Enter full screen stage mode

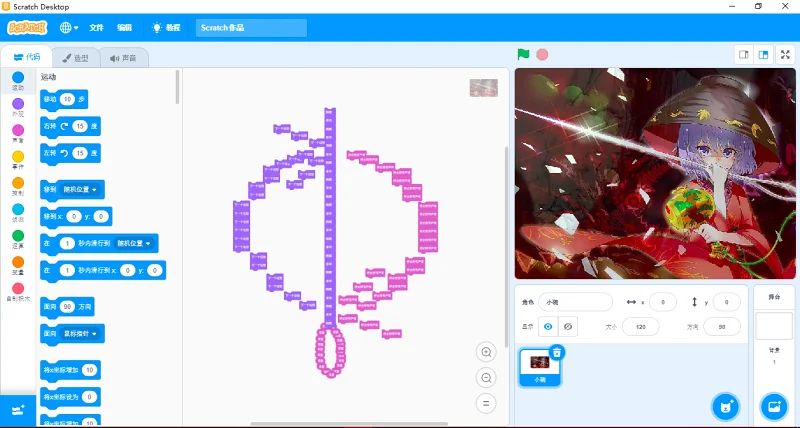(x=786, y=54)
